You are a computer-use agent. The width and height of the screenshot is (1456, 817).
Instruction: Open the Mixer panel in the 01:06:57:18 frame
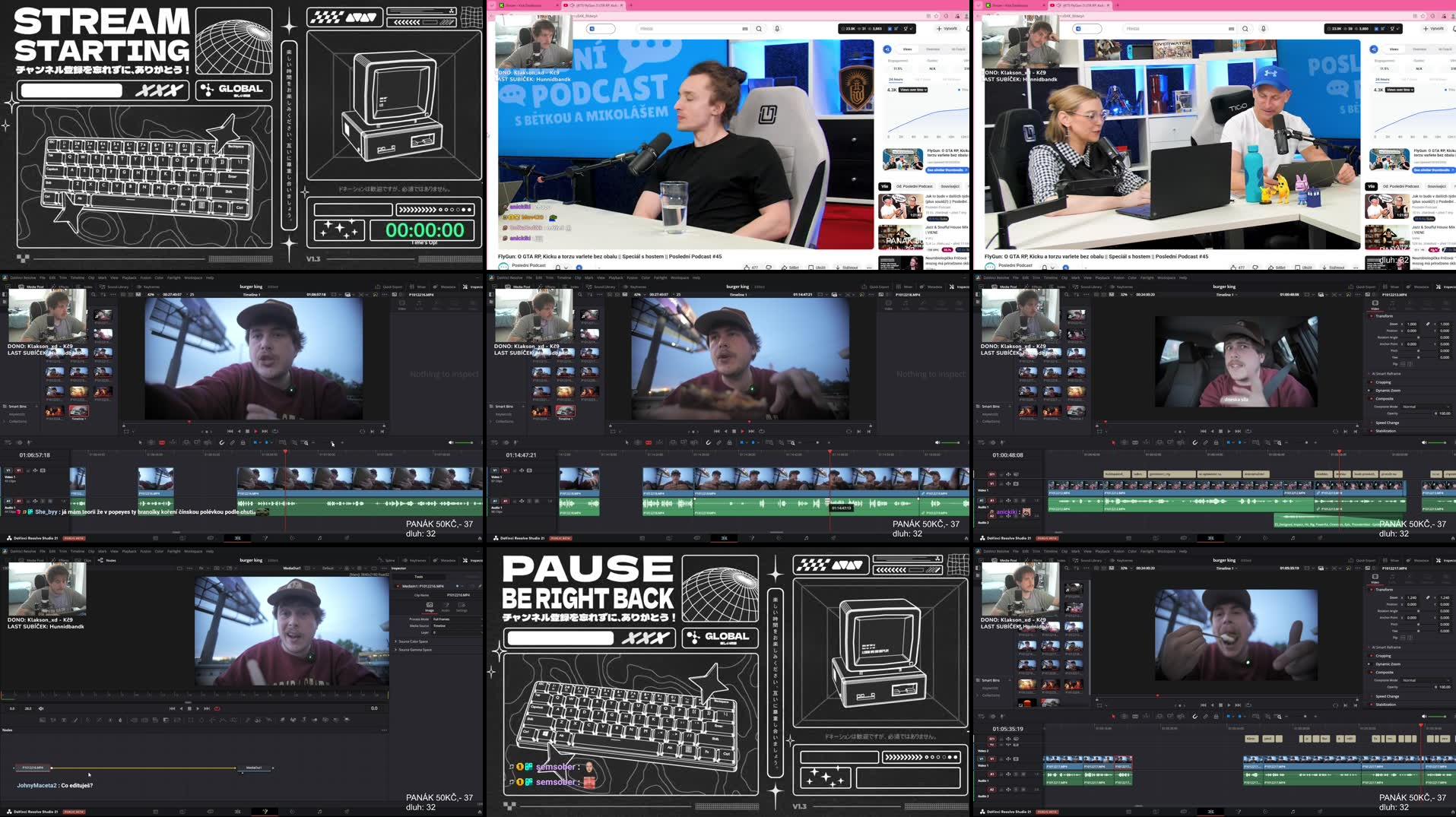point(418,287)
